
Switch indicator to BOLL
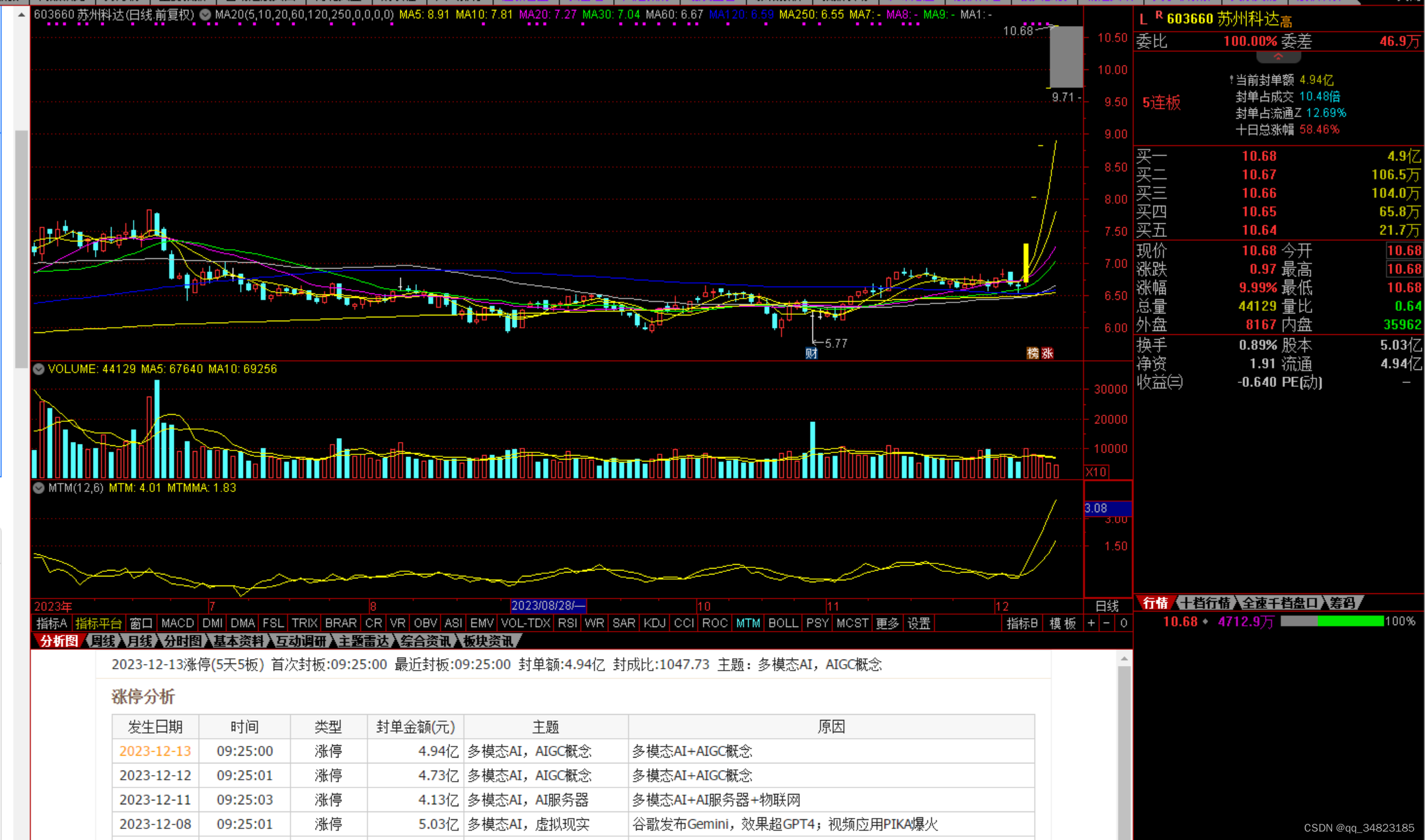[x=783, y=623]
